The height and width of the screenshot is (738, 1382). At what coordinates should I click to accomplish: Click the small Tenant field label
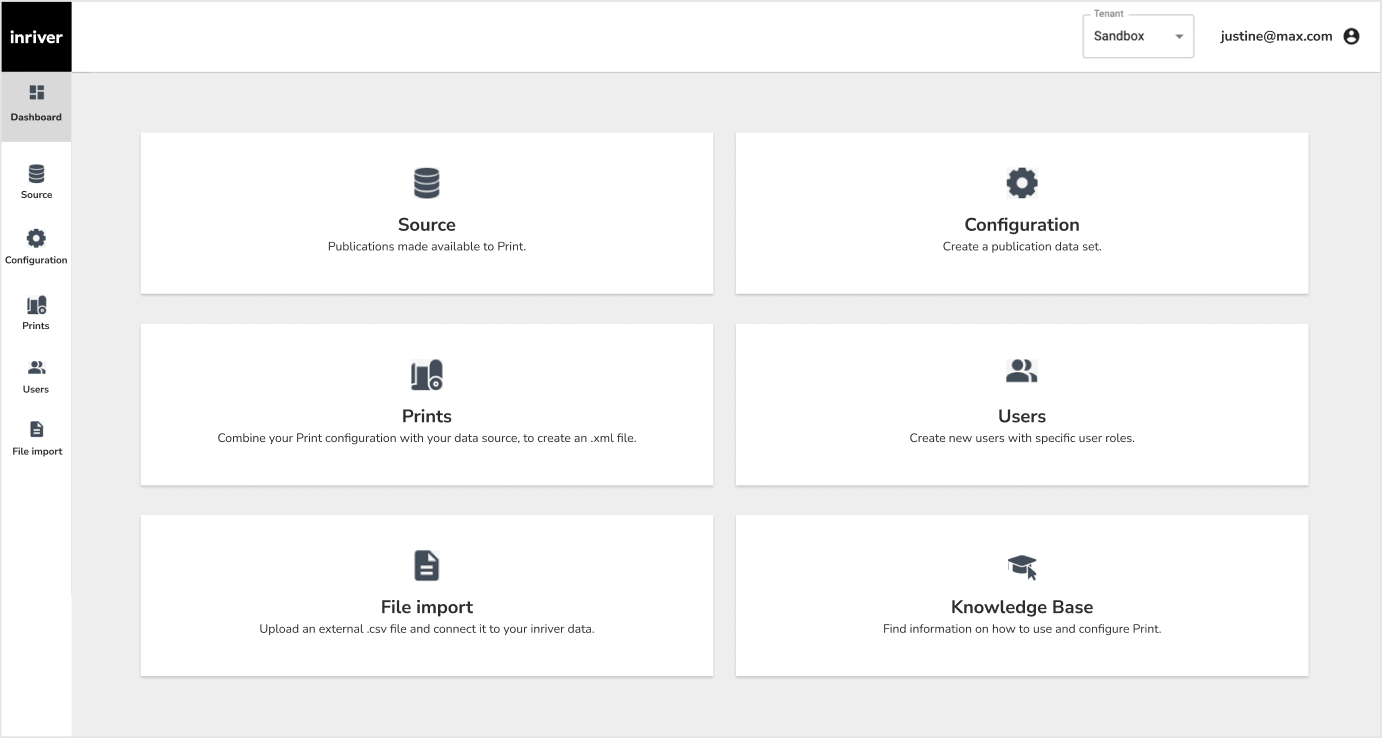[1108, 14]
